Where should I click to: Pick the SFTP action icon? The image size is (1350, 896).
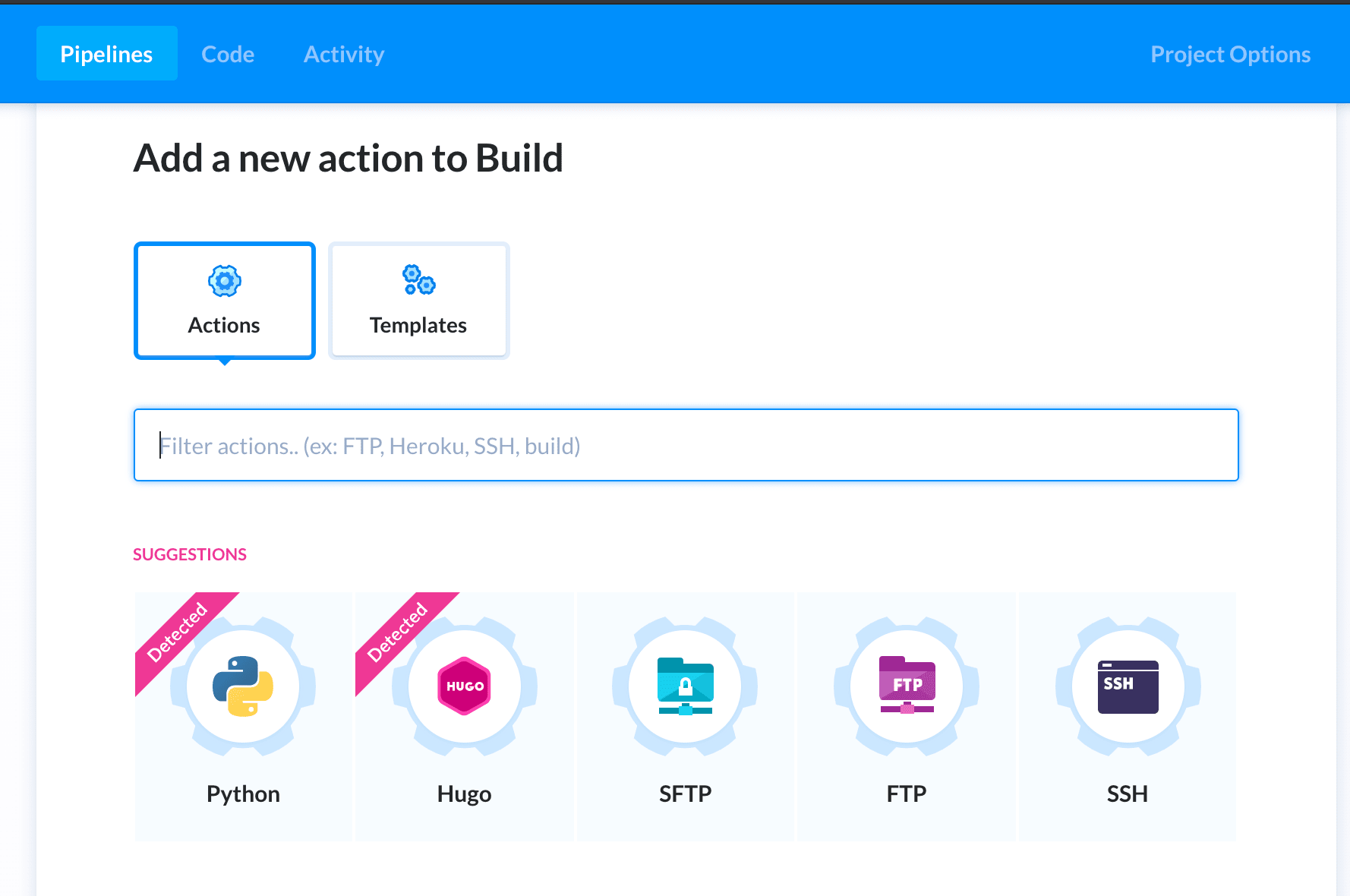tap(686, 686)
